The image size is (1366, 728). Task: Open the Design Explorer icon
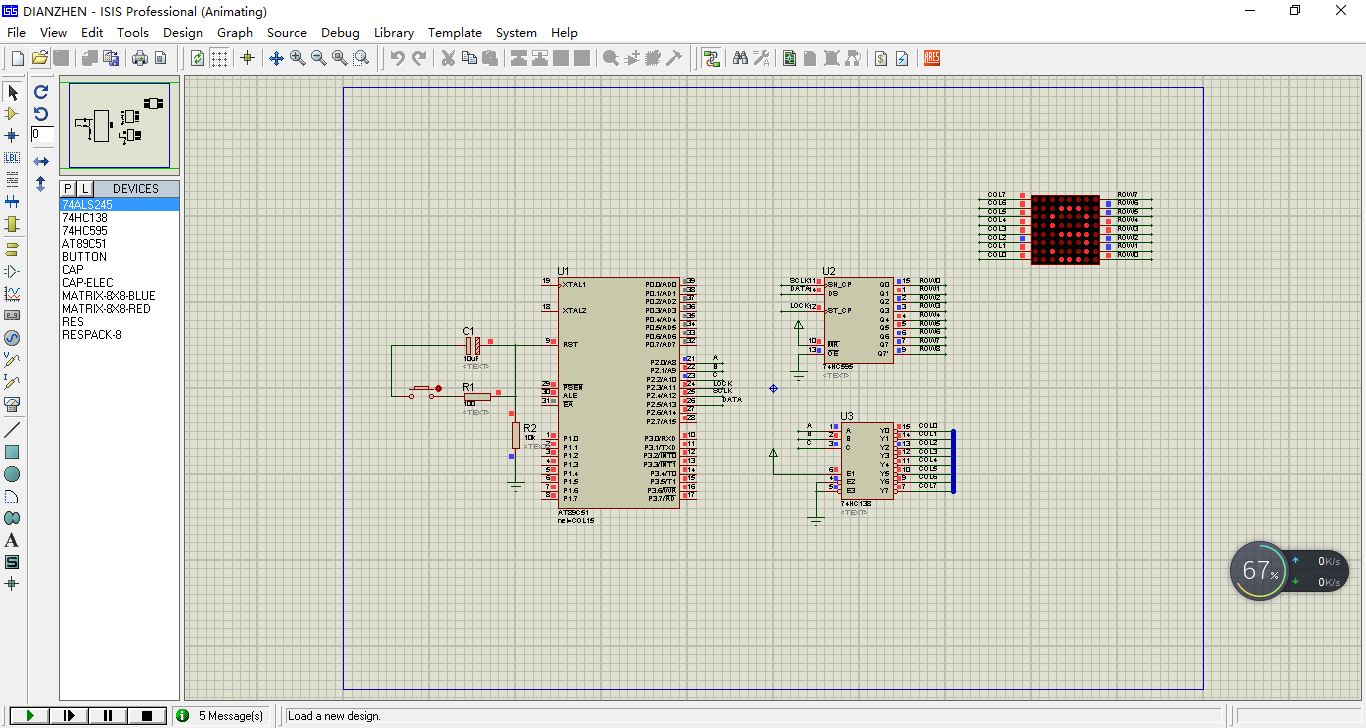789,58
